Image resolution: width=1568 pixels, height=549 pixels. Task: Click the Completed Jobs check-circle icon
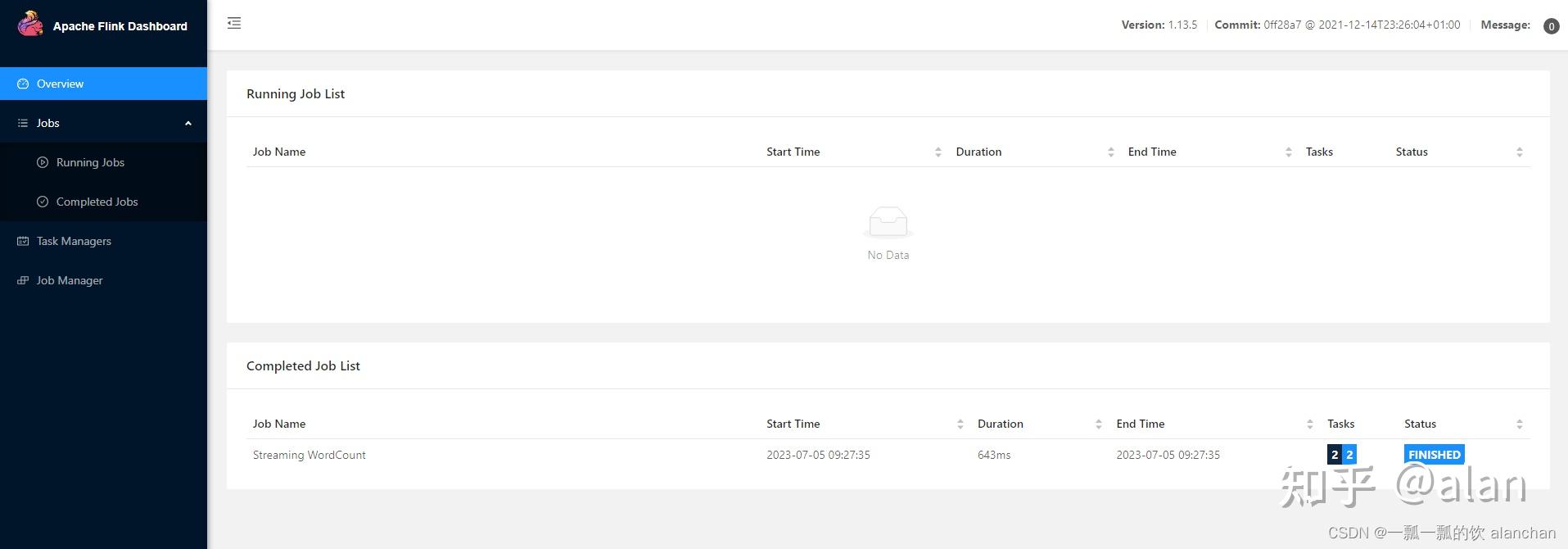(43, 202)
